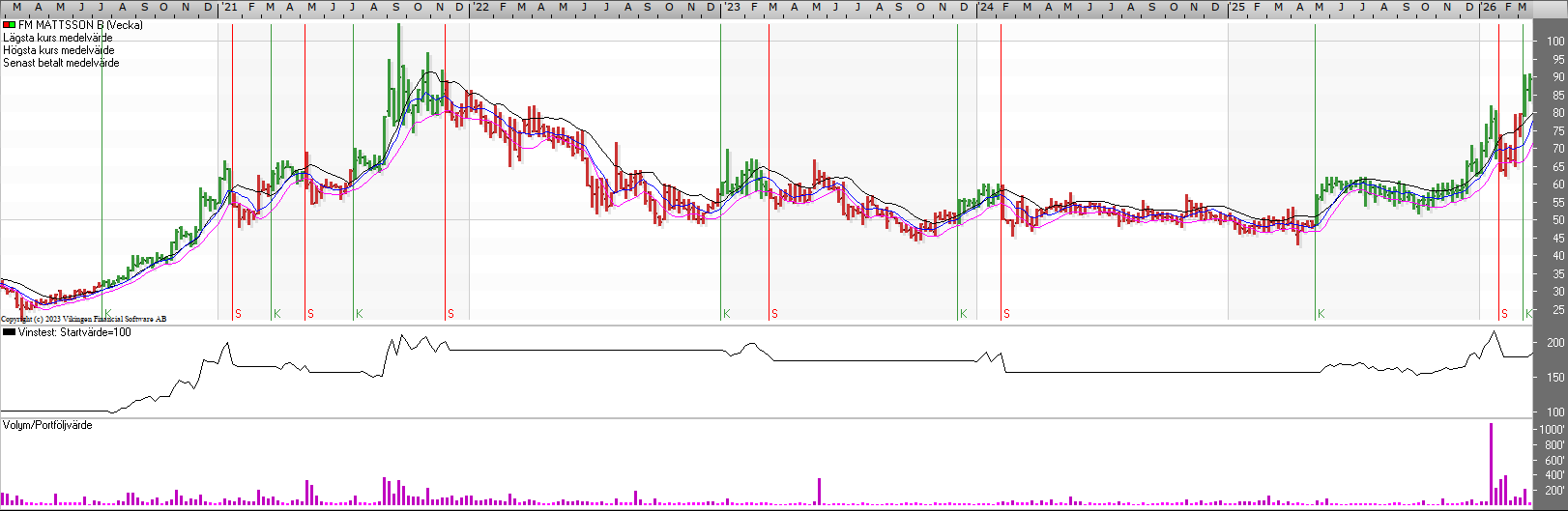Click the tallest volume bar in the volume panel
Screen dimensions: 1568x511
1491,464
